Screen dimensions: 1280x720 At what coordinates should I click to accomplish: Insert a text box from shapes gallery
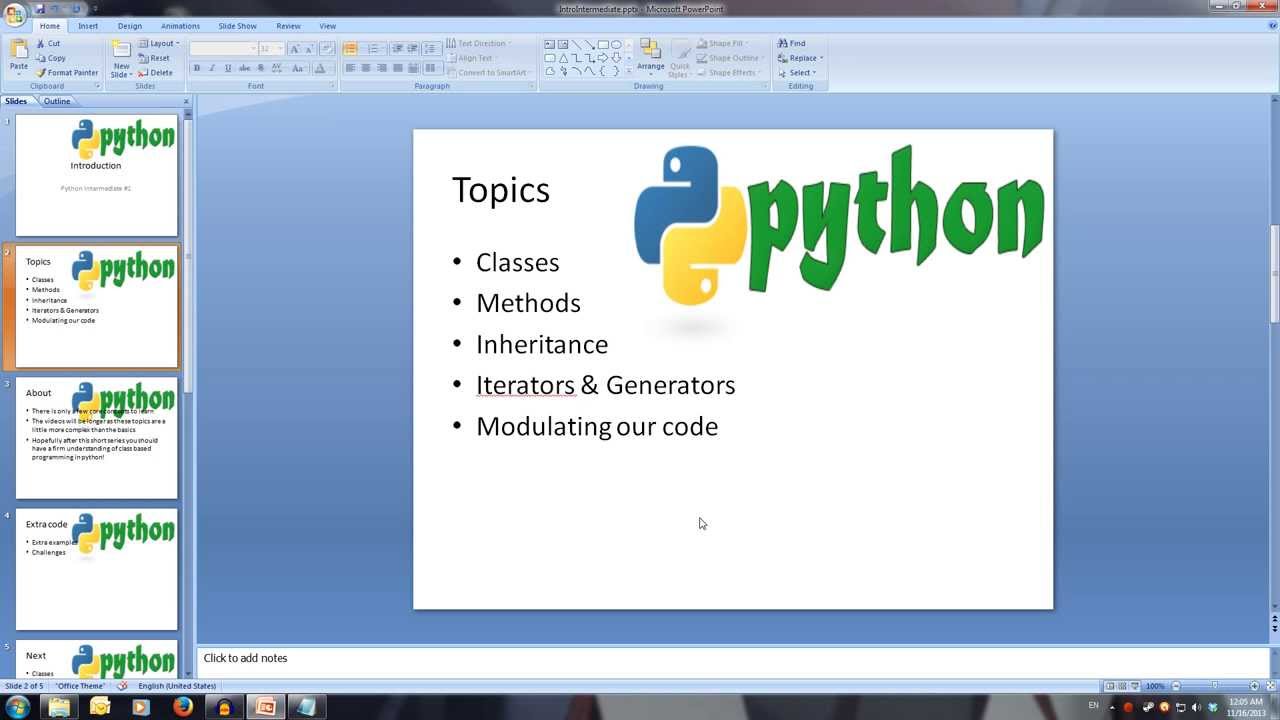click(549, 45)
